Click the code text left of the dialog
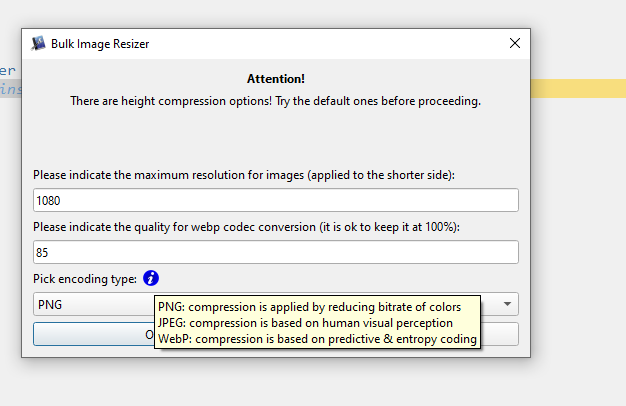 click(9, 71)
